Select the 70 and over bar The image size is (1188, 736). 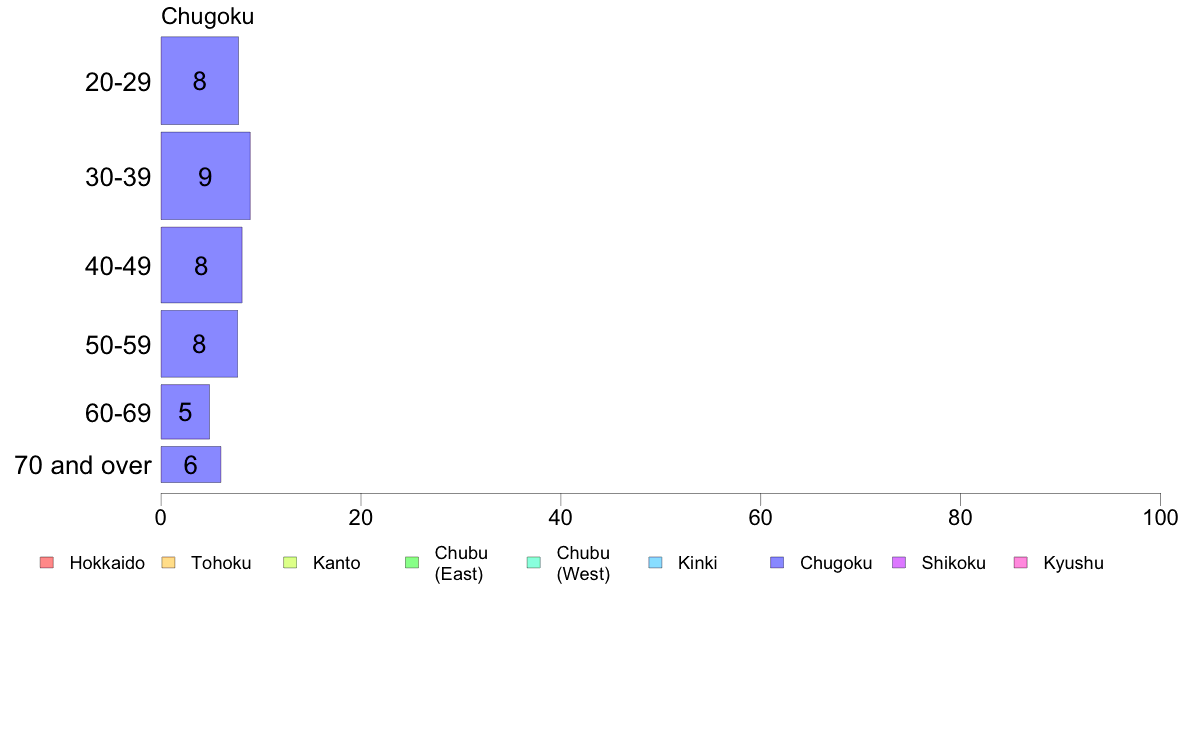coord(191,464)
